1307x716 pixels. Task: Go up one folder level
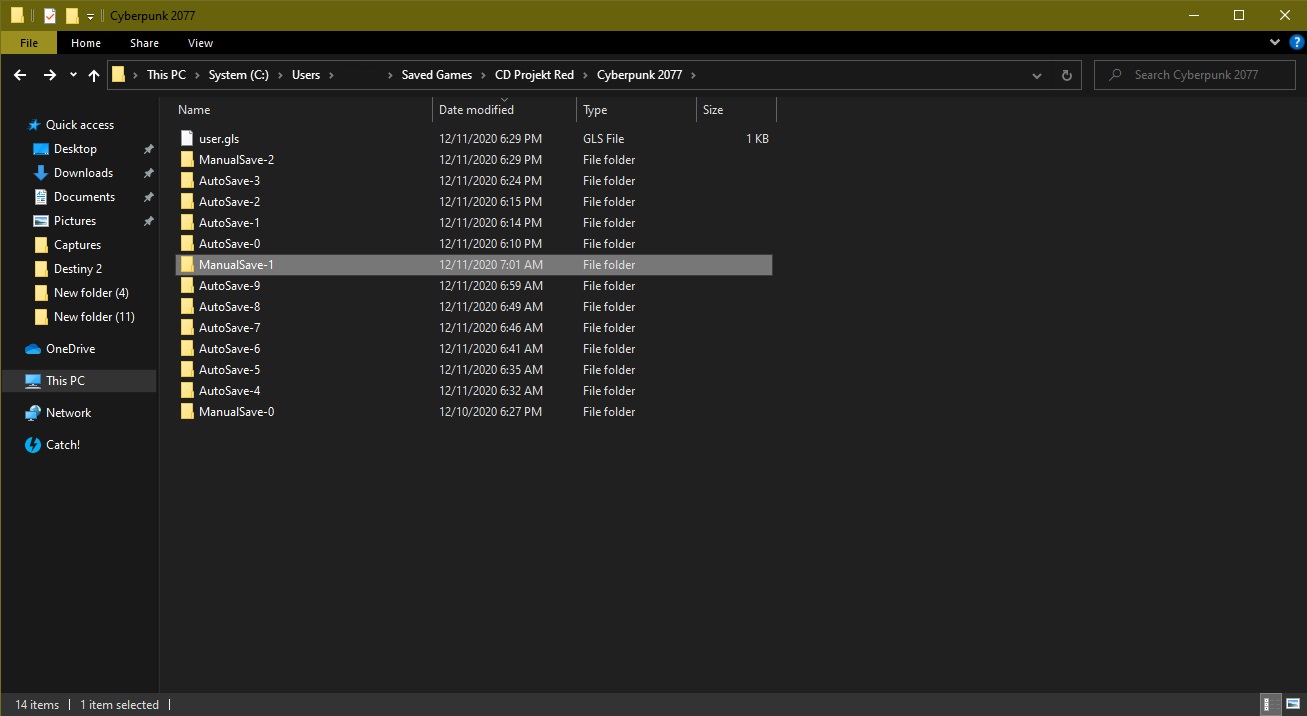94,75
